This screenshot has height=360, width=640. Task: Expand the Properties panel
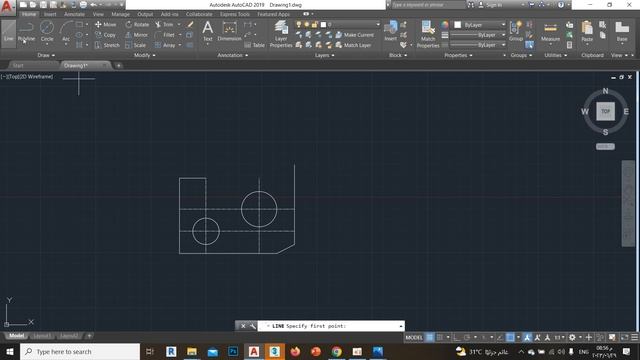click(x=458, y=55)
